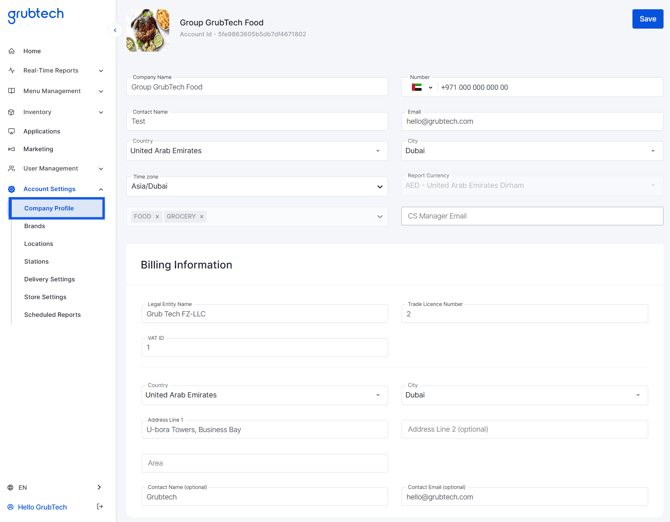Click the Legal Entity Name field
670x522 pixels.
click(264, 314)
